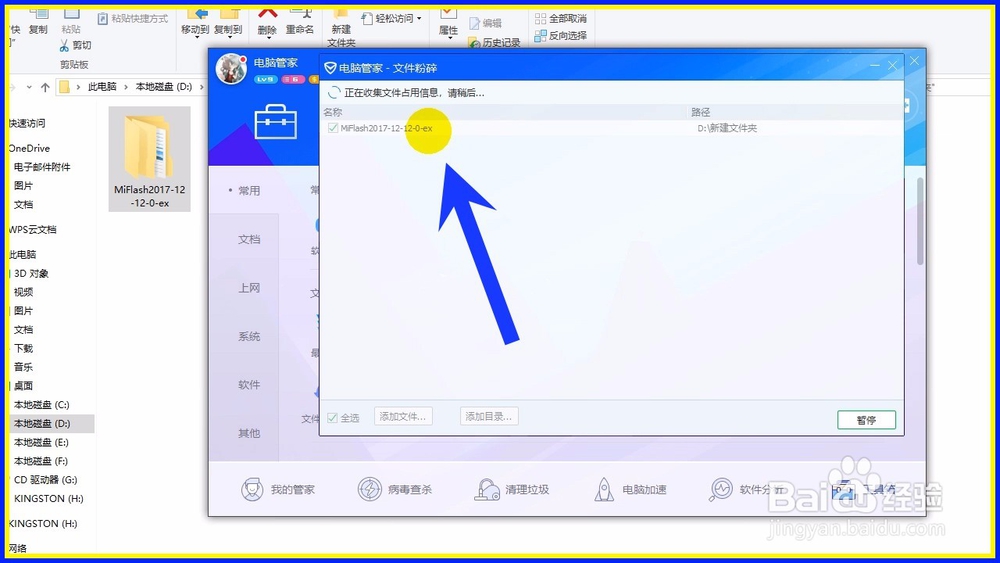
Task: Click 新建文件夹 in Explorer ribbon
Action: point(342,29)
